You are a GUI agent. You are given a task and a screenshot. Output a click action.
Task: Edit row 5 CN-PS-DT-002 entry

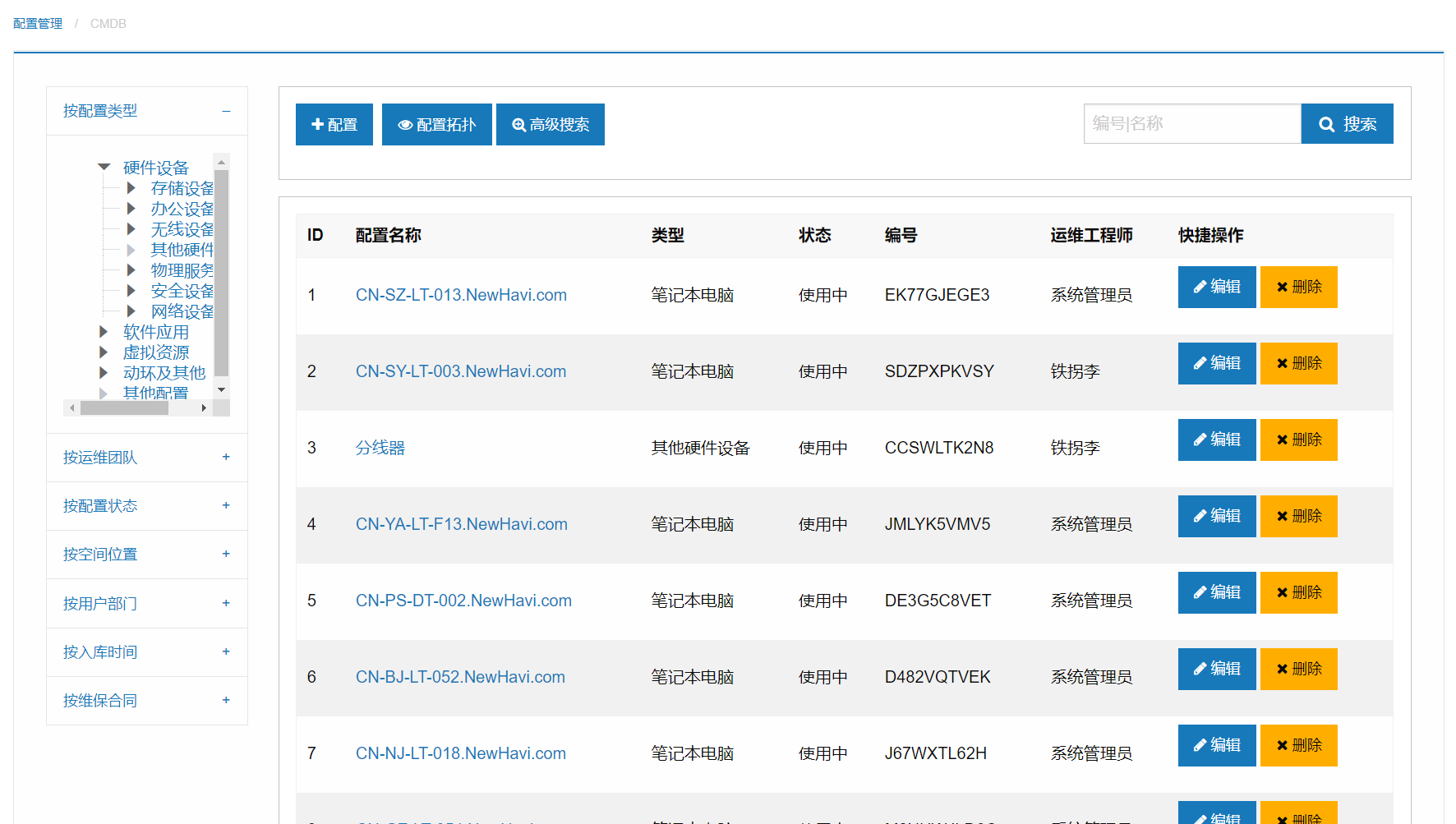(1216, 592)
